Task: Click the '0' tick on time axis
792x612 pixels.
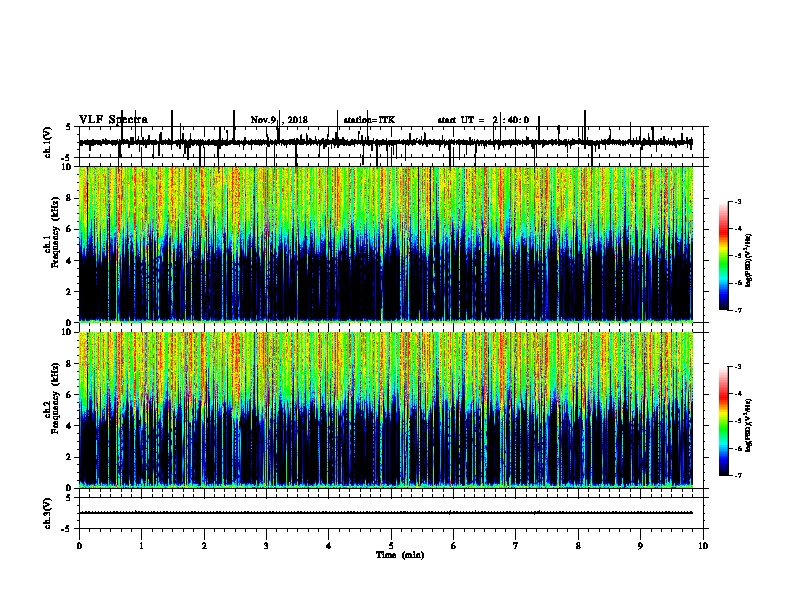Action: pos(79,546)
